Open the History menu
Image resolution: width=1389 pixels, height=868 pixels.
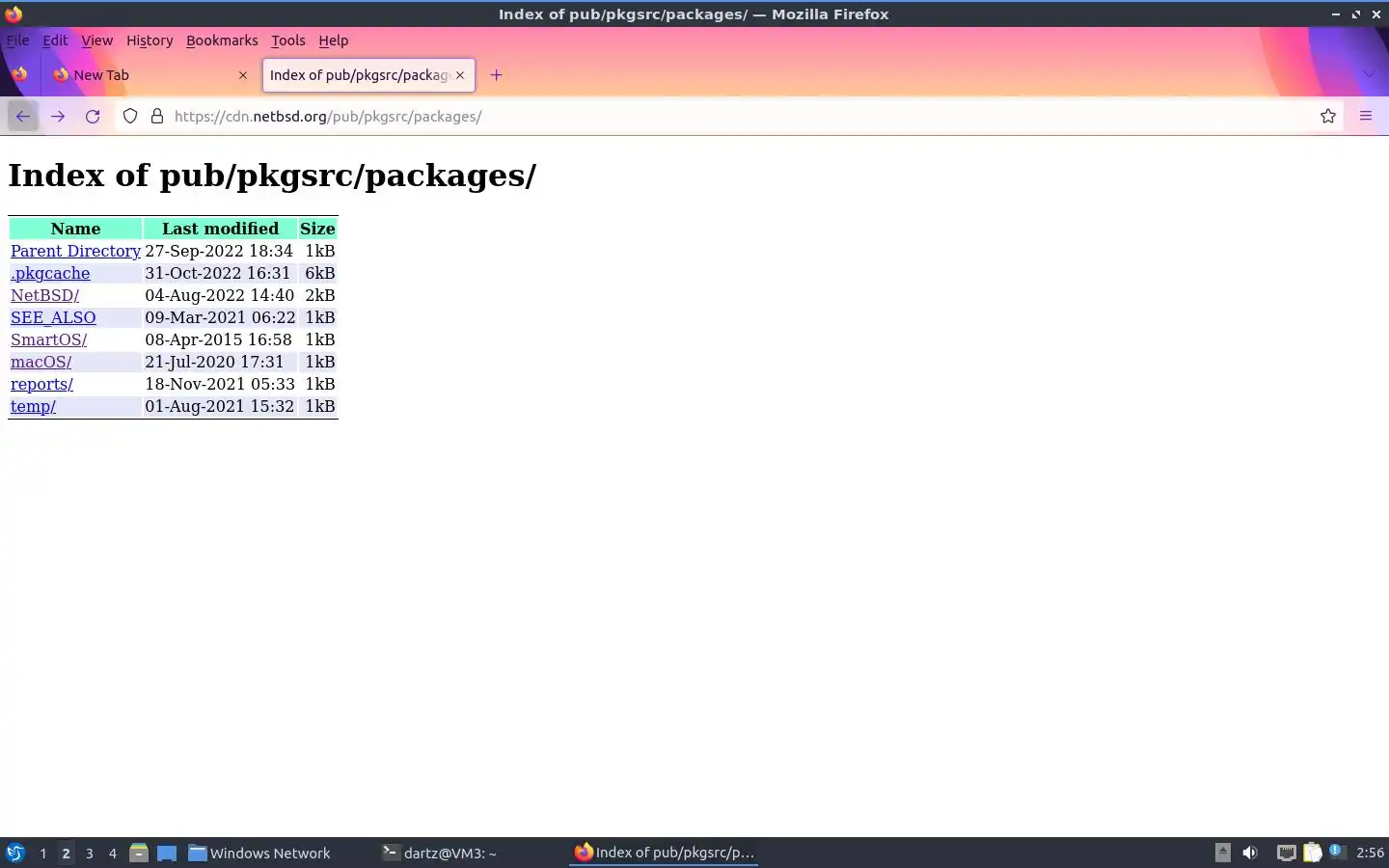tap(150, 41)
